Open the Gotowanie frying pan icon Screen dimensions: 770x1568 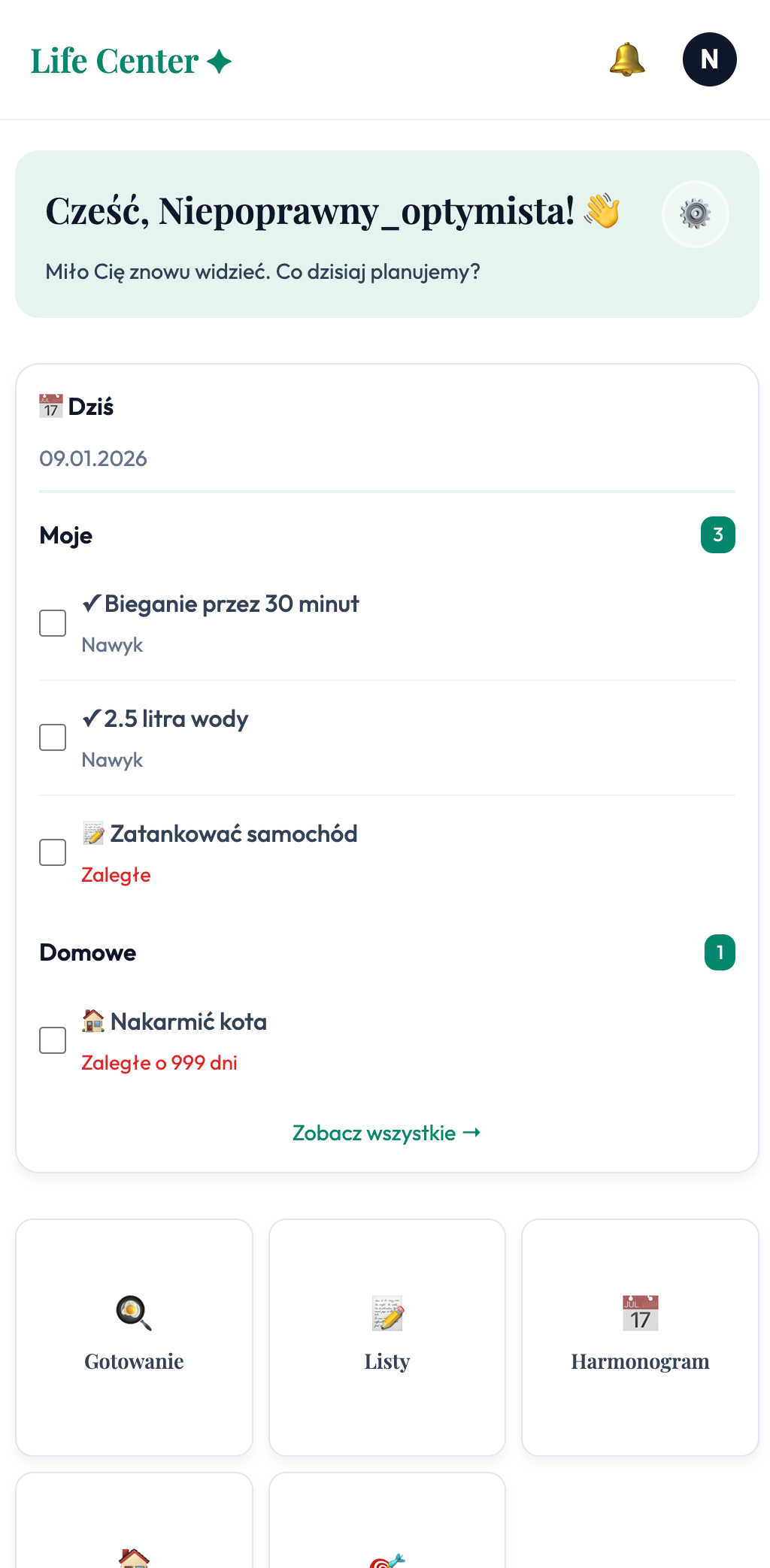click(x=133, y=1312)
